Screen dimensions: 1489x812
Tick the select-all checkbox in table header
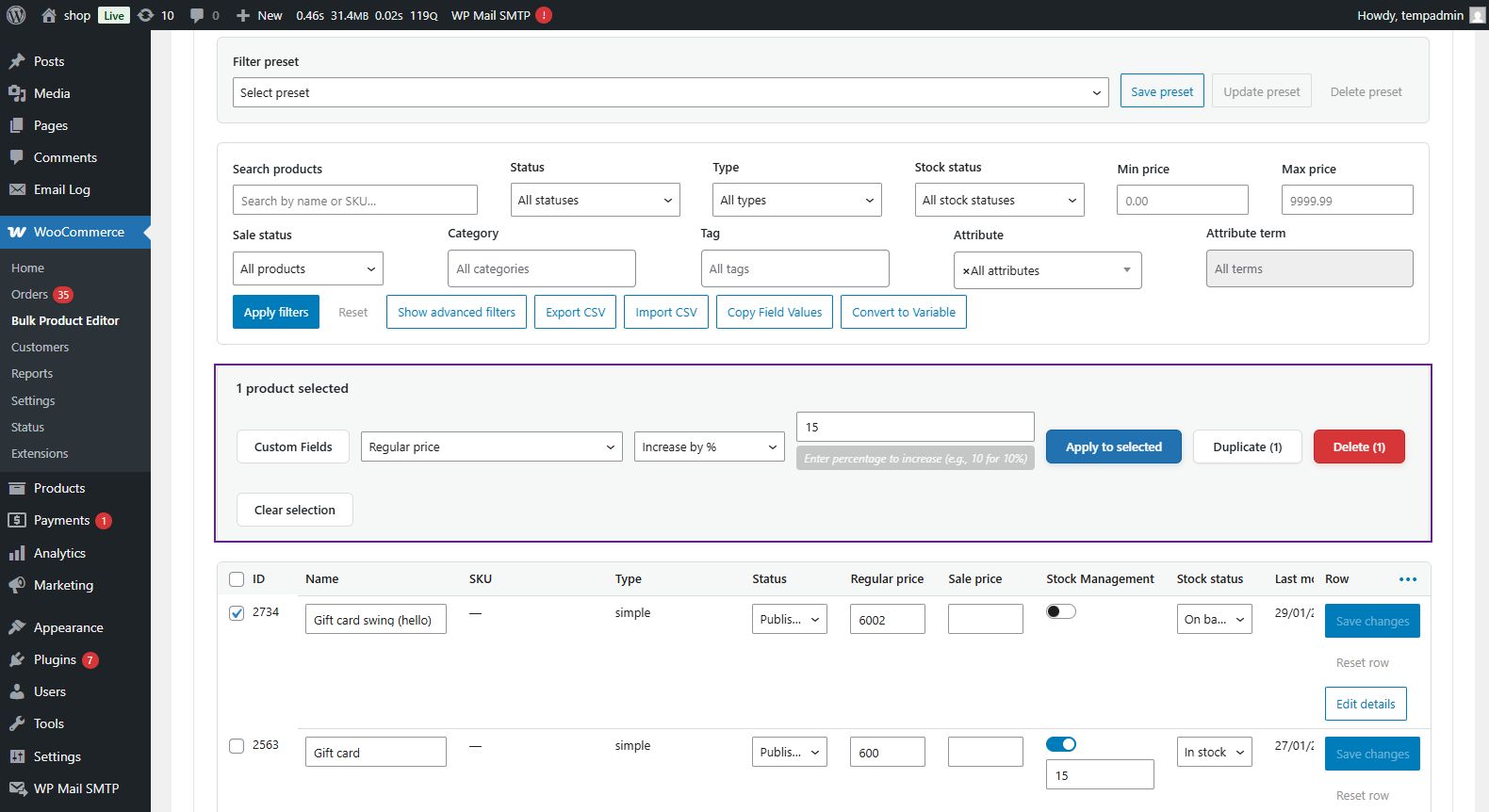click(237, 579)
